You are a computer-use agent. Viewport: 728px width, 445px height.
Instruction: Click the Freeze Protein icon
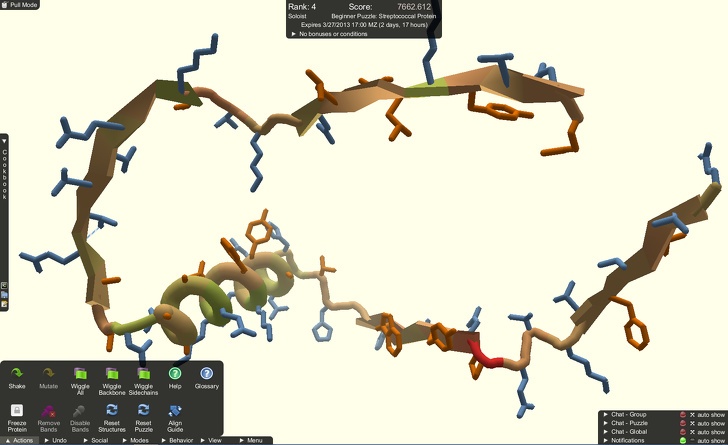point(17,410)
